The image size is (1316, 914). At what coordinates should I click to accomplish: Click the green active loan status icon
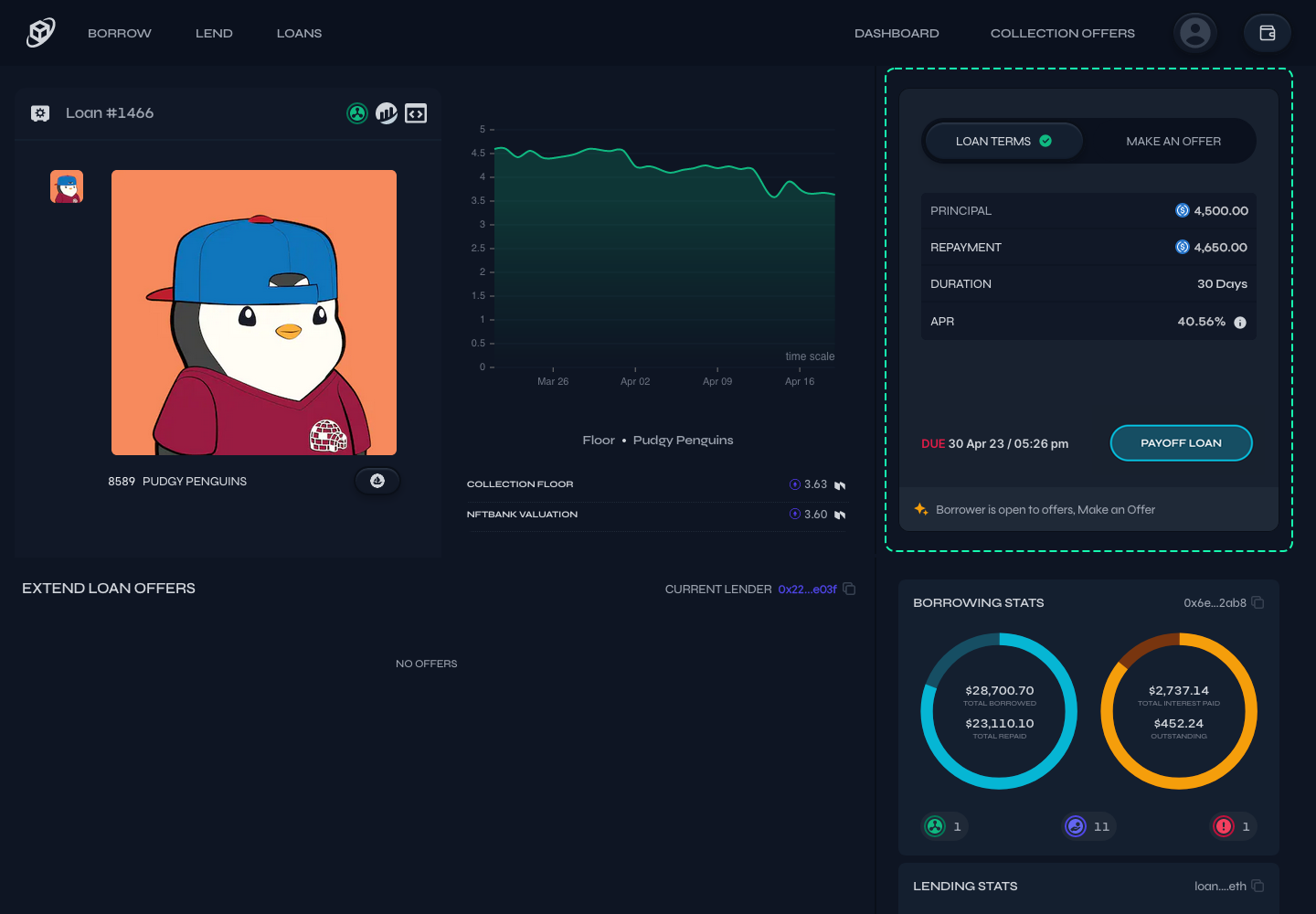357,113
